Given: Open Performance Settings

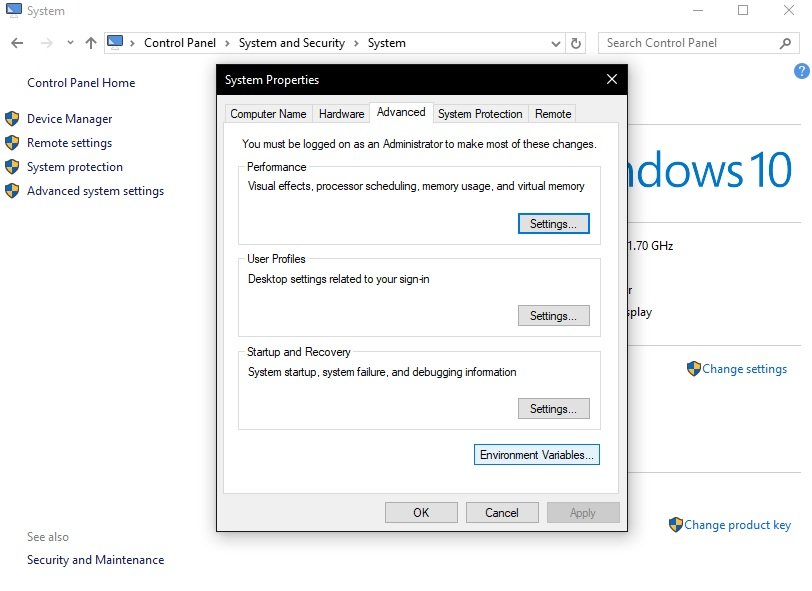Looking at the screenshot, I should (553, 224).
